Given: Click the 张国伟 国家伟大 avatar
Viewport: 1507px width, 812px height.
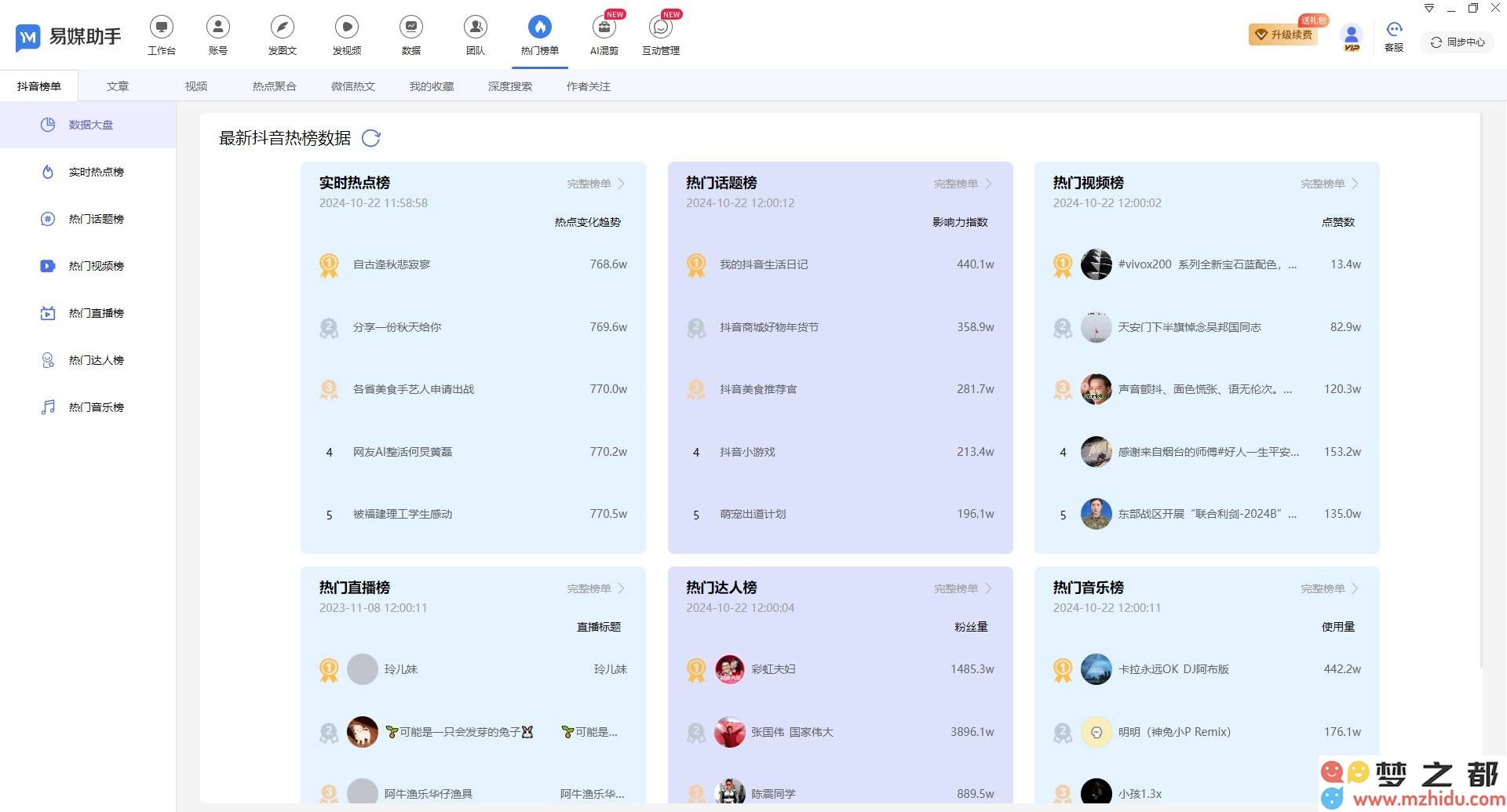Looking at the screenshot, I should [x=730, y=732].
